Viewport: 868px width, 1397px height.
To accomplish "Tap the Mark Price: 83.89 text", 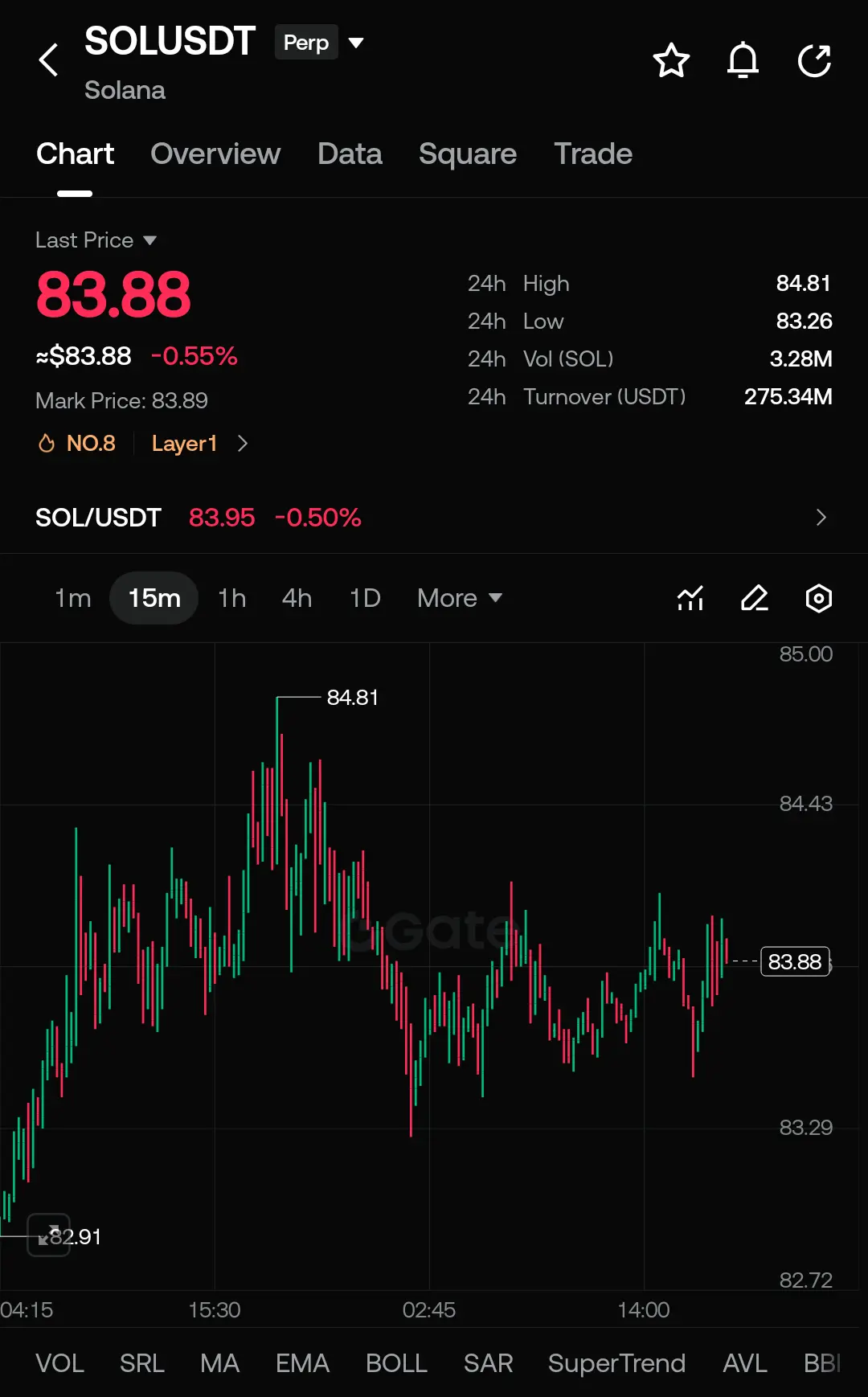I will [121, 400].
